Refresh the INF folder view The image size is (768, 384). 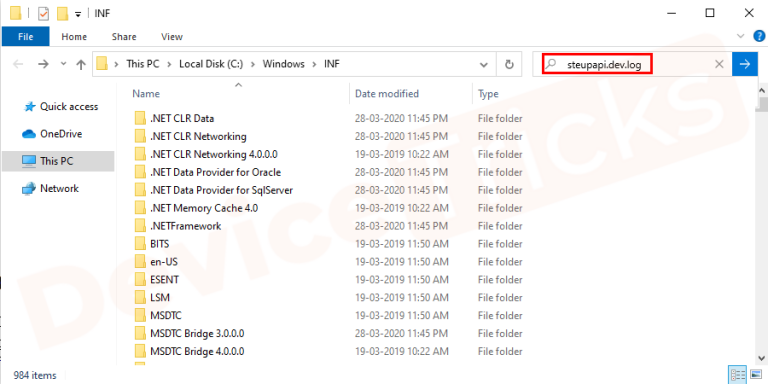pos(509,64)
